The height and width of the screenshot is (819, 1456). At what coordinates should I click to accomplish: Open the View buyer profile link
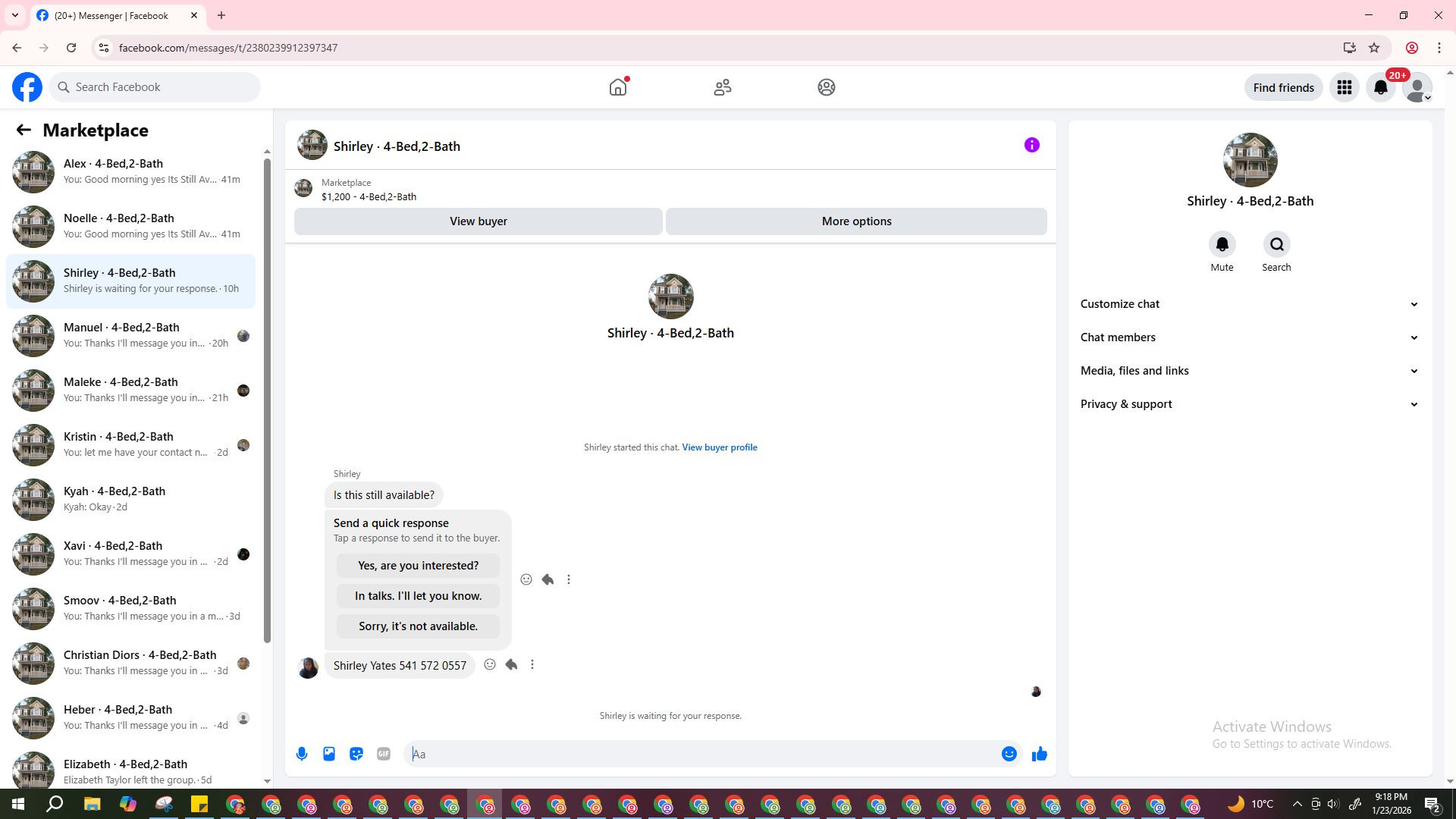[x=719, y=447]
